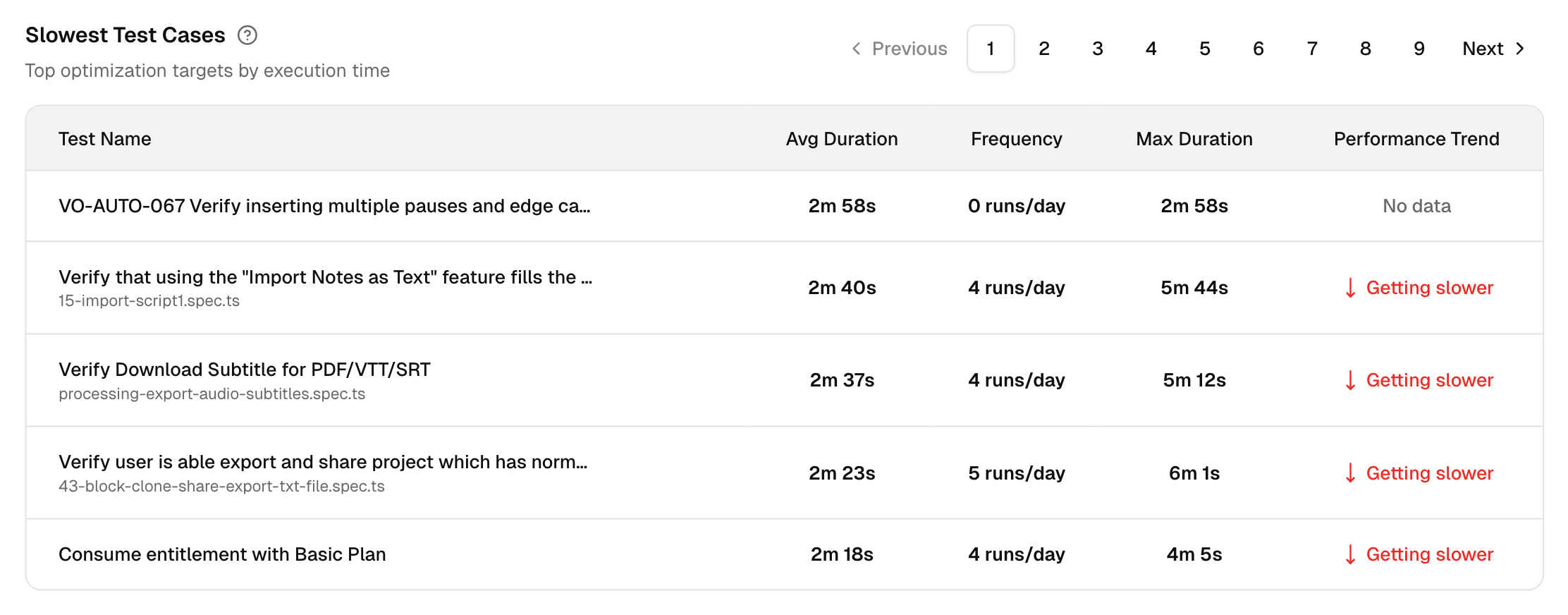Open page 2 of results
1568x615 pixels.
click(1044, 49)
